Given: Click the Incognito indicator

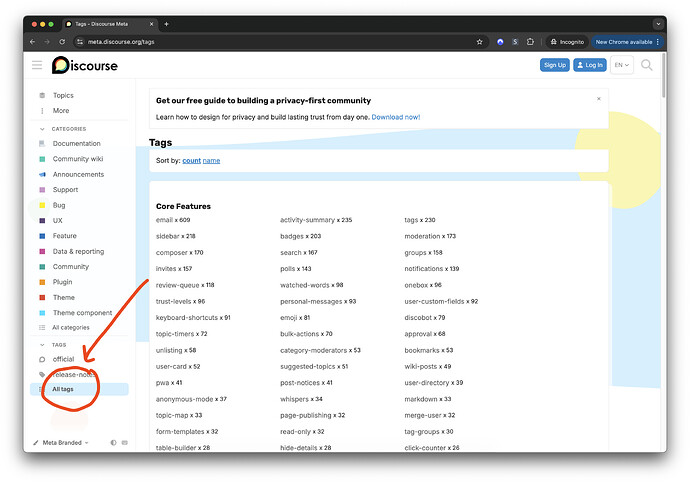Looking at the screenshot, I should (567, 42).
